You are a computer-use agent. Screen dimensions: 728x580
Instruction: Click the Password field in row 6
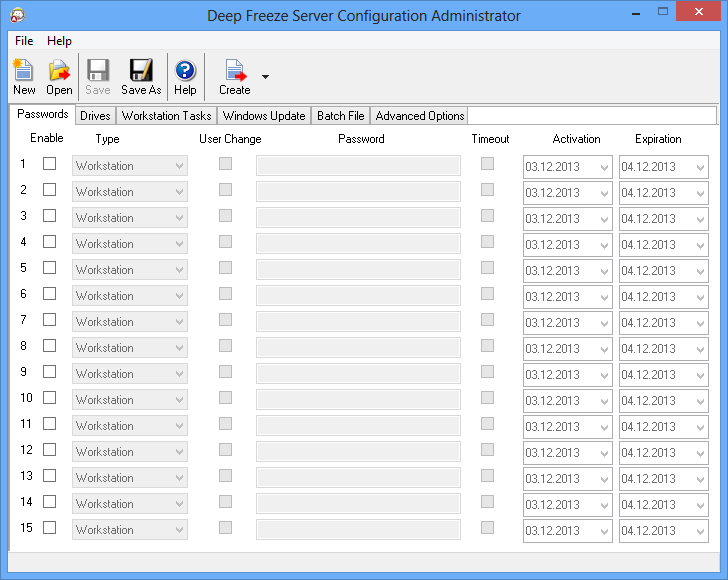click(358, 296)
